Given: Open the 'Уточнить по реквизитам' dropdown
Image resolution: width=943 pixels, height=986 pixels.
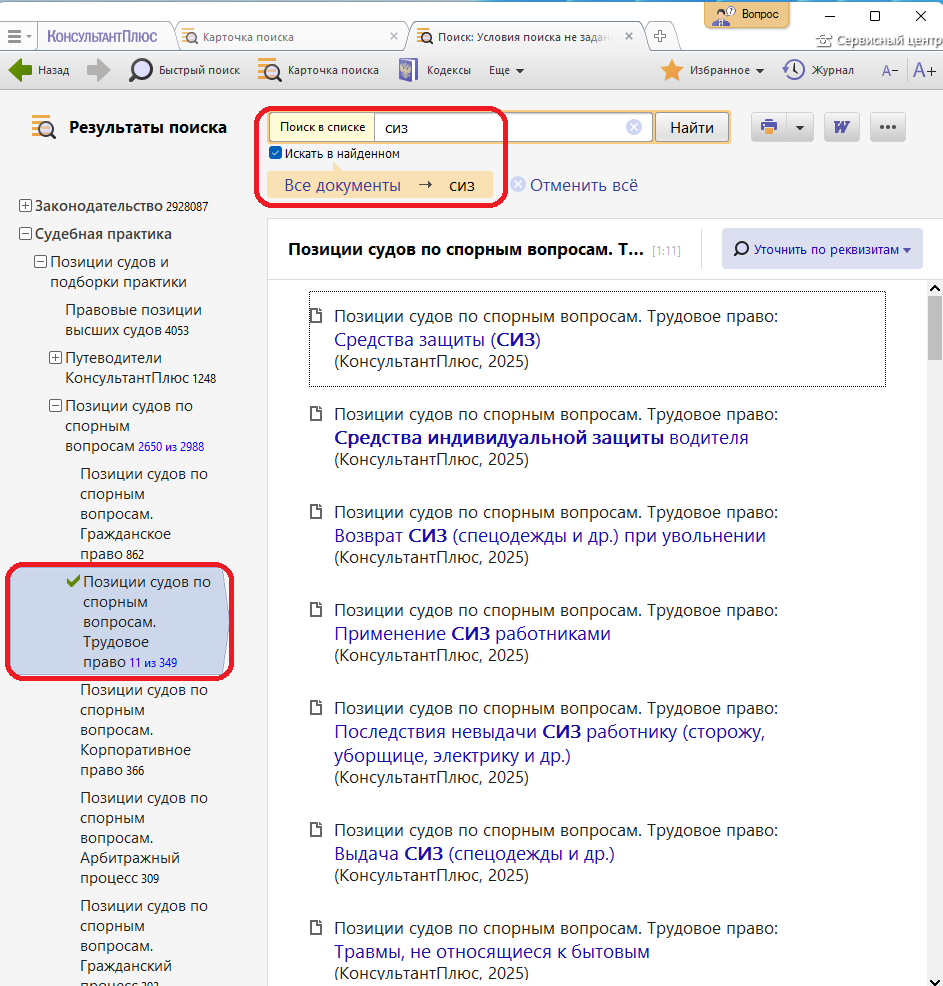Looking at the screenshot, I should pos(822,249).
